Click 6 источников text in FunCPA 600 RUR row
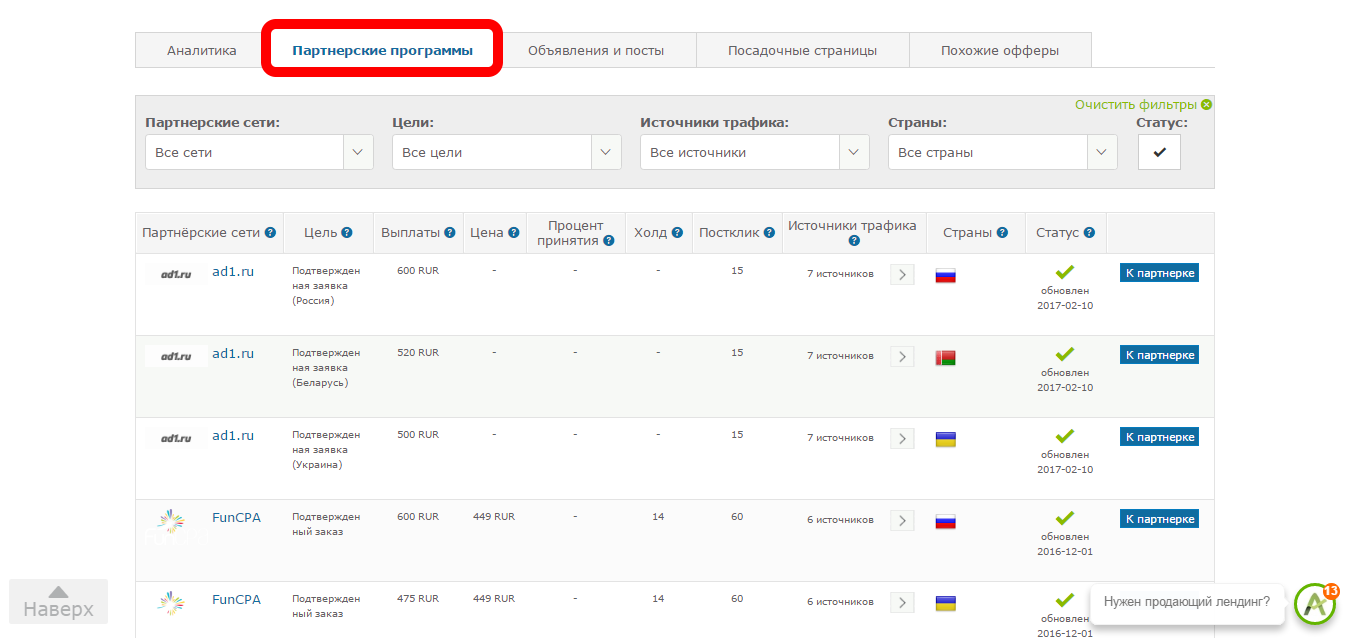1348x638 pixels. pos(840,520)
